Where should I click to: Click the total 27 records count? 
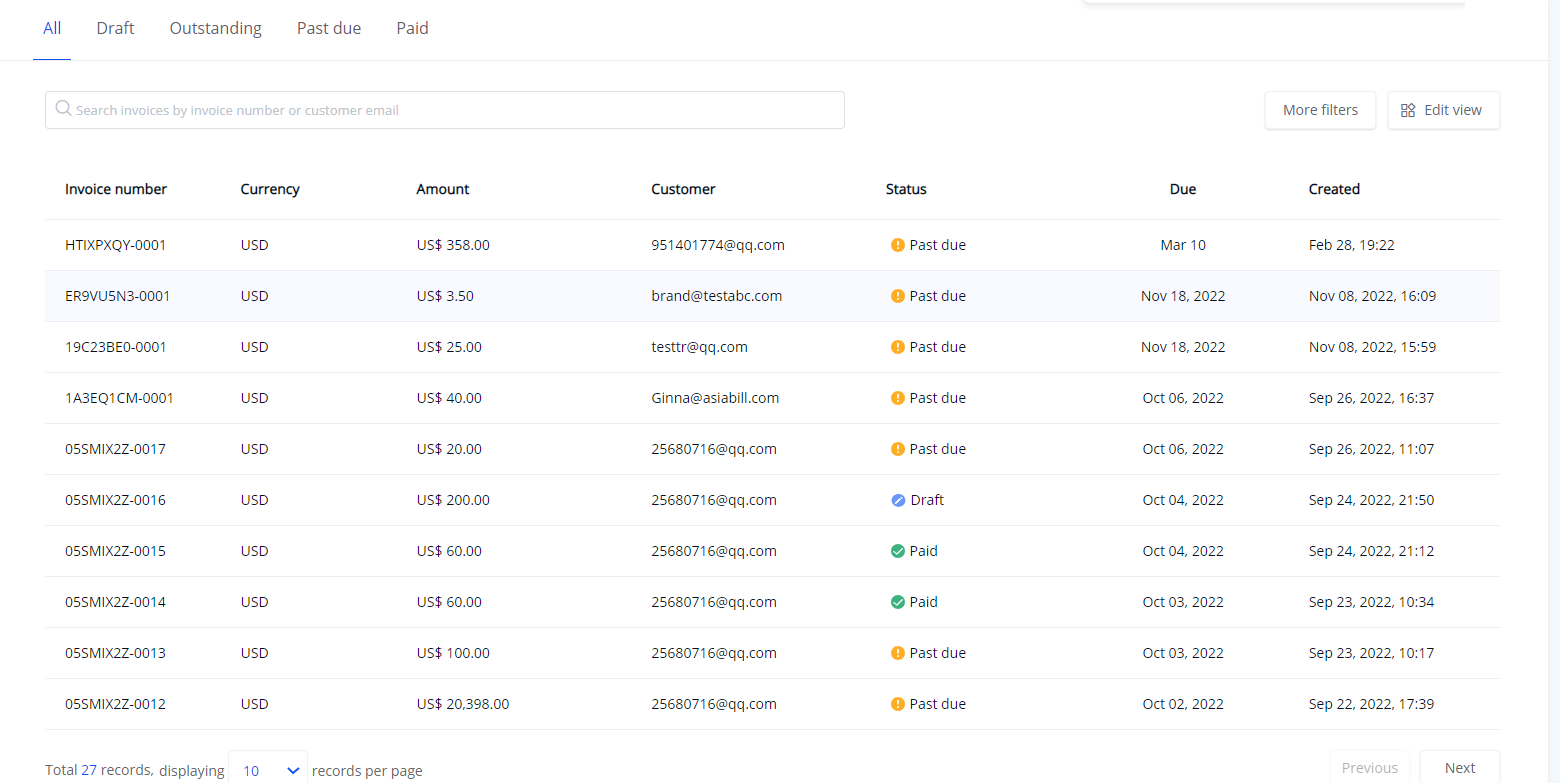[x=89, y=770]
